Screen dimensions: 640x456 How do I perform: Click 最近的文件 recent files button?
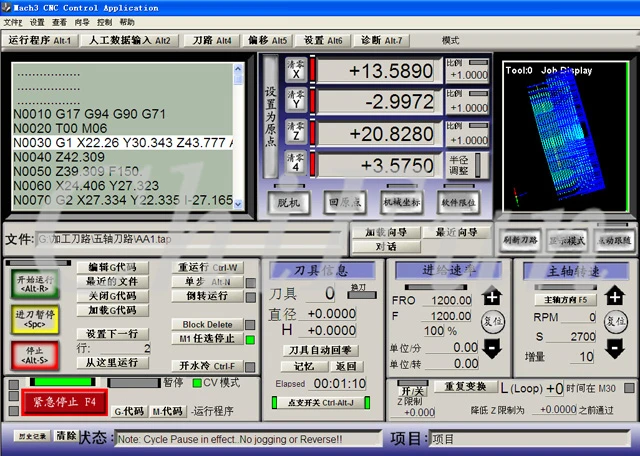click(113, 282)
